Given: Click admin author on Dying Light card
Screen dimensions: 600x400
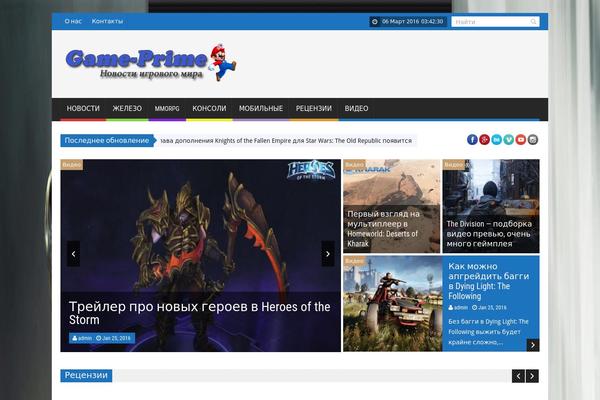Looking at the screenshot, I should tap(458, 307).
